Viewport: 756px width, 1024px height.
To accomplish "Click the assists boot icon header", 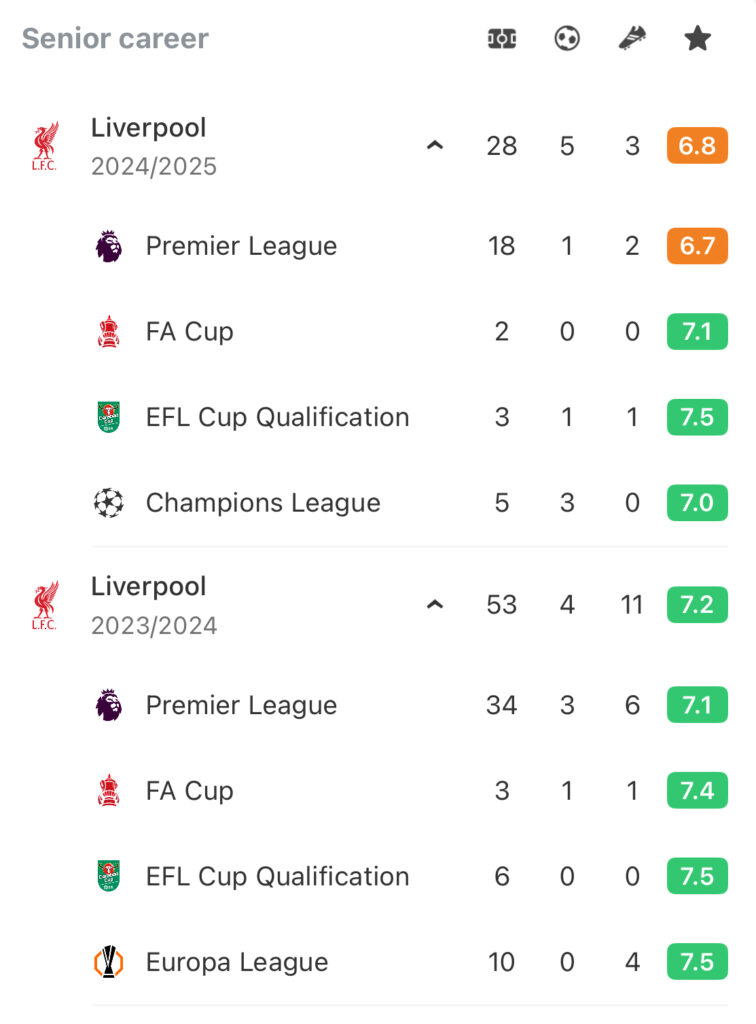I will coord(632,39).
